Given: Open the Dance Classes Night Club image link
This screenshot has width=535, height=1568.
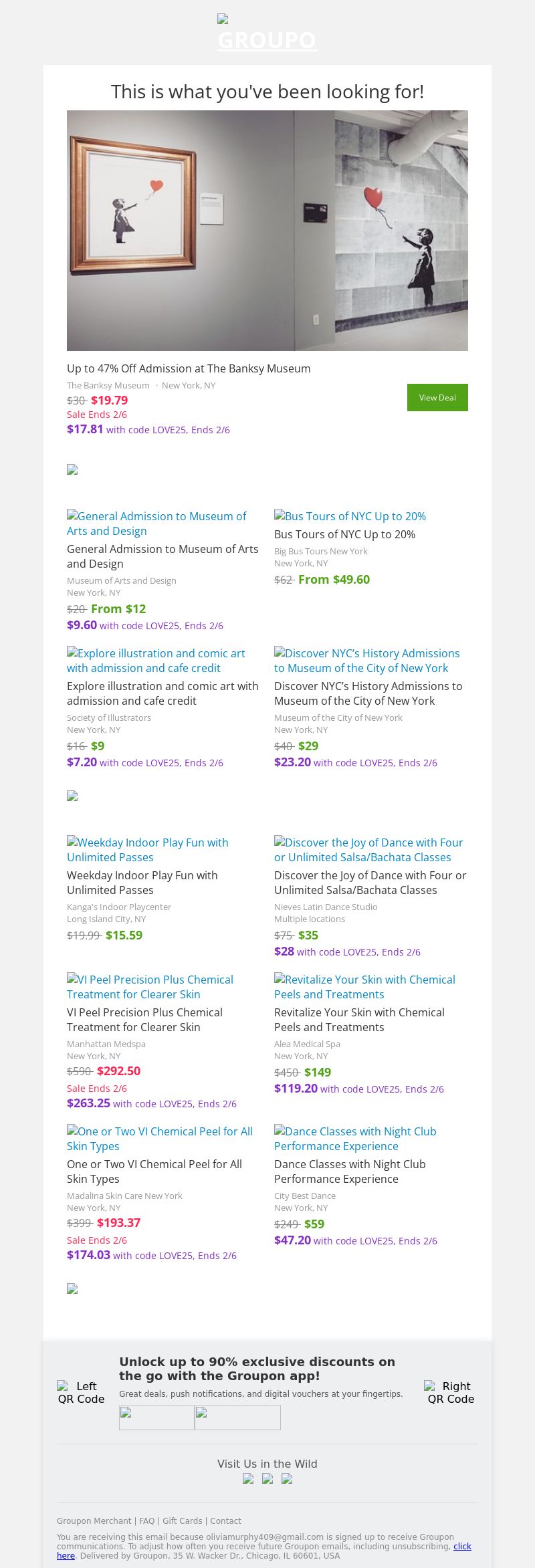Looking at the screenshot, I should click(x=355, y=1139).
